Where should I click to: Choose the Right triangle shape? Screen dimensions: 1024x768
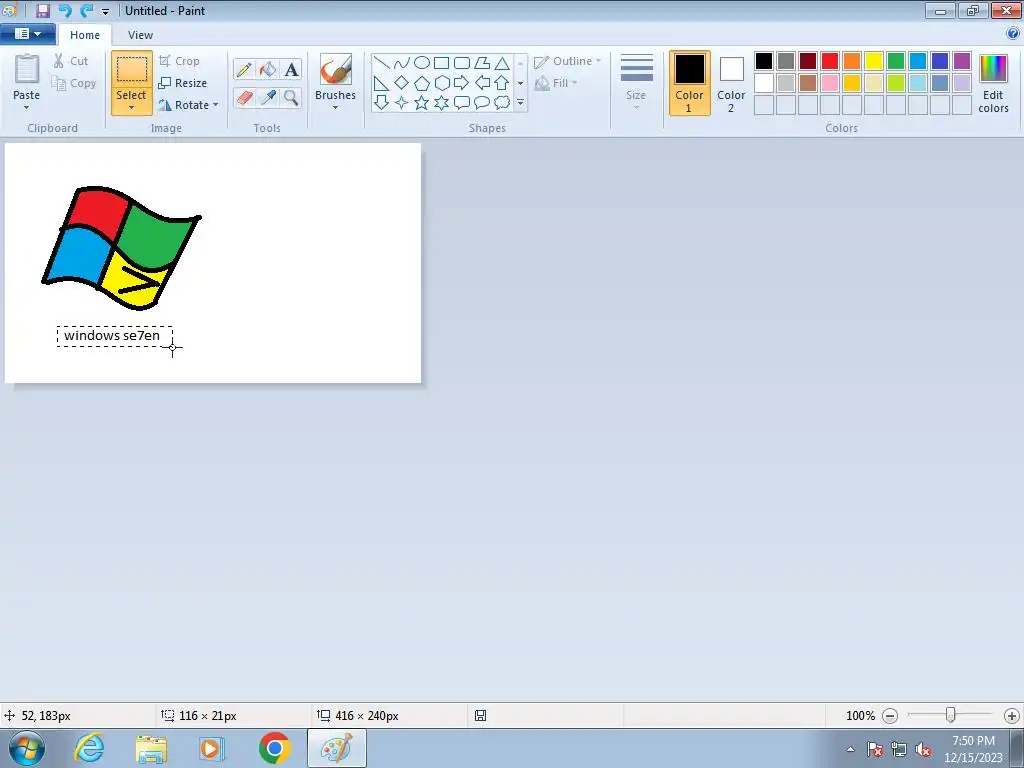[x=381, y=83]
